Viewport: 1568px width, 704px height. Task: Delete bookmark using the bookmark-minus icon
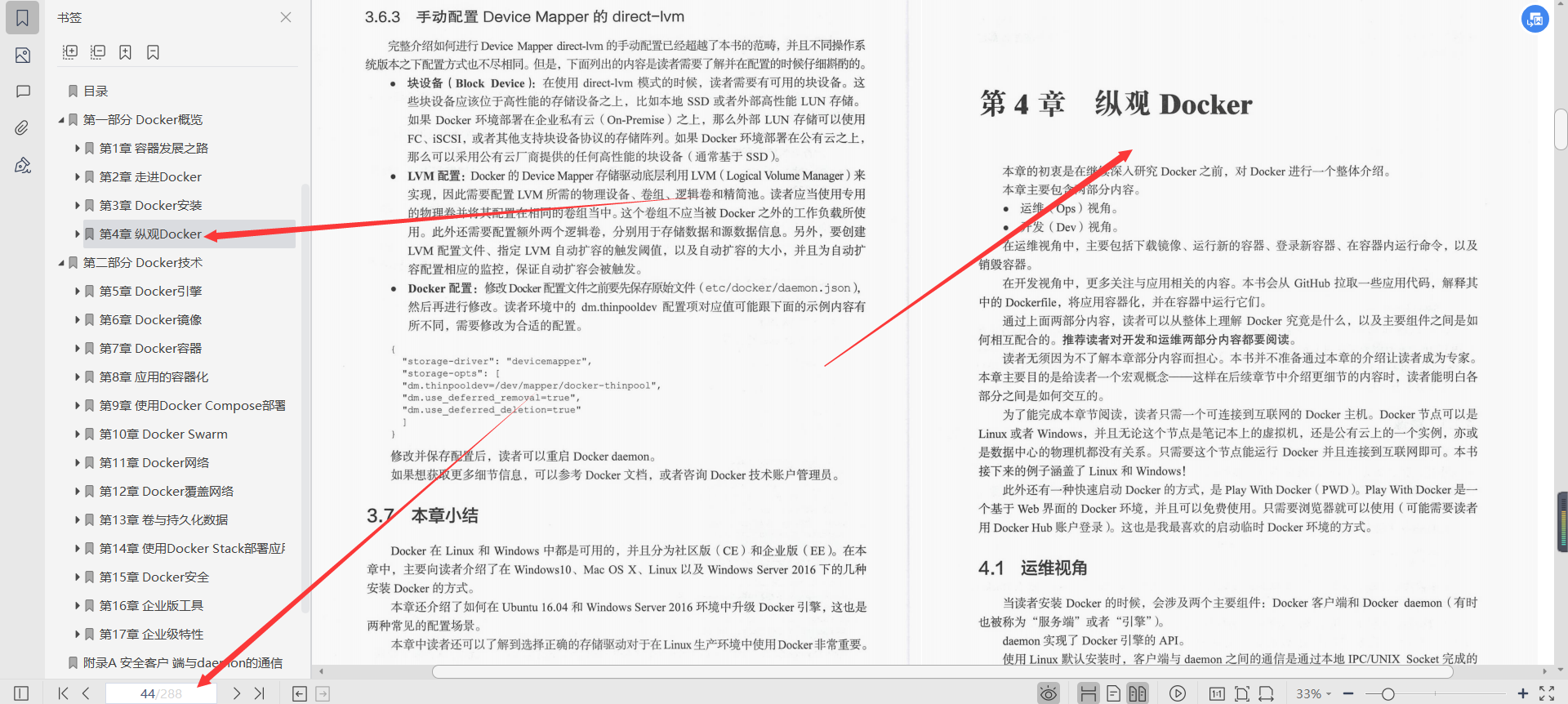(153, 52)
